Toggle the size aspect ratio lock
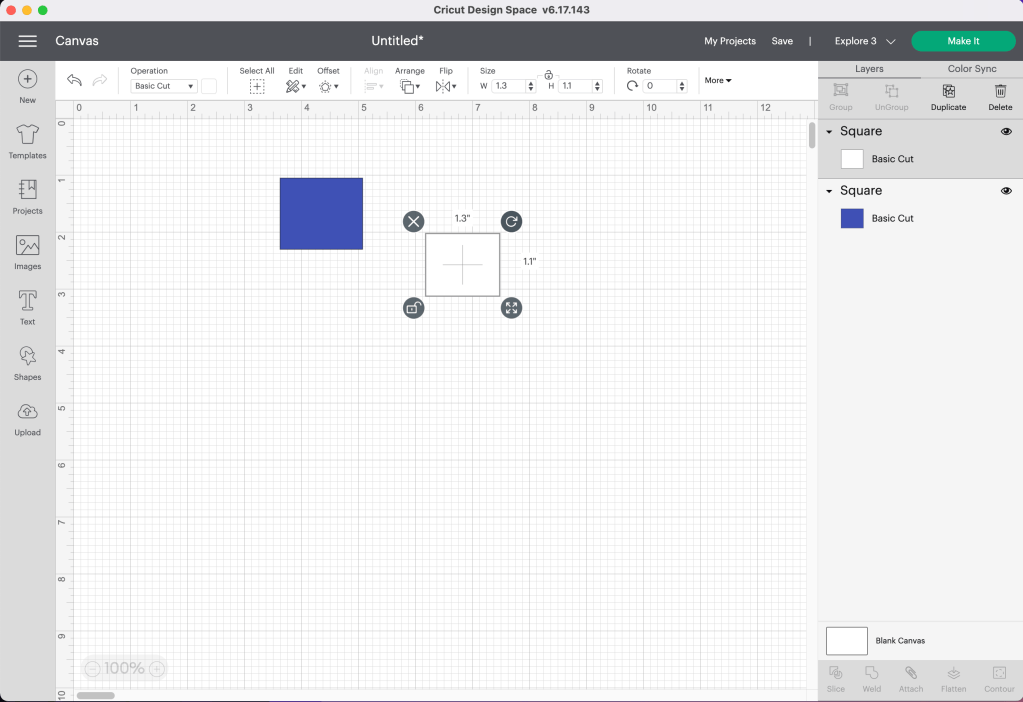The image size is (1023, 702). [548, 75]
